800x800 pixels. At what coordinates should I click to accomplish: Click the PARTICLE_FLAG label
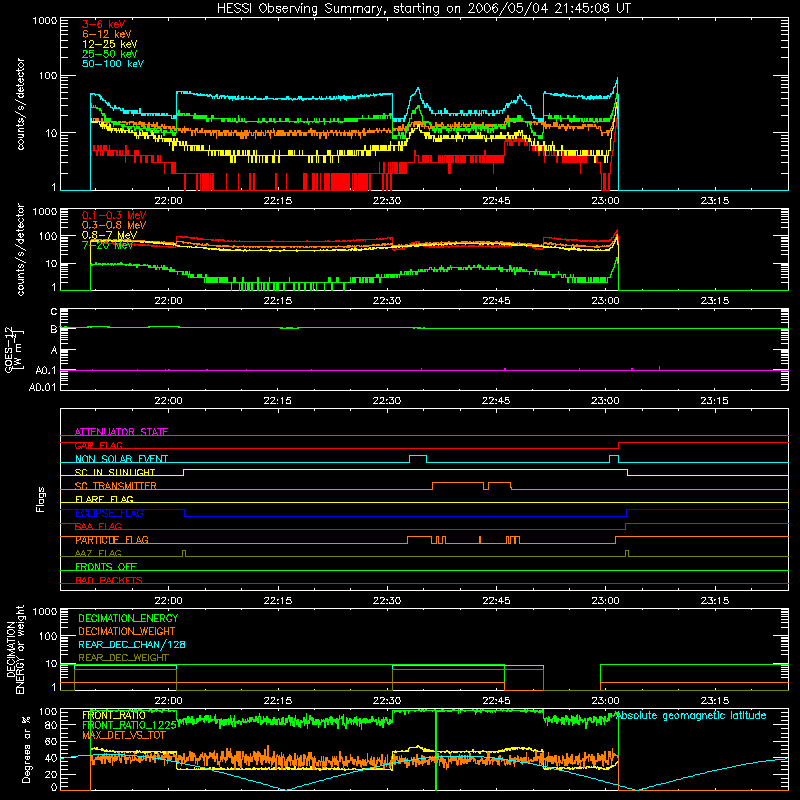(112, 540)
